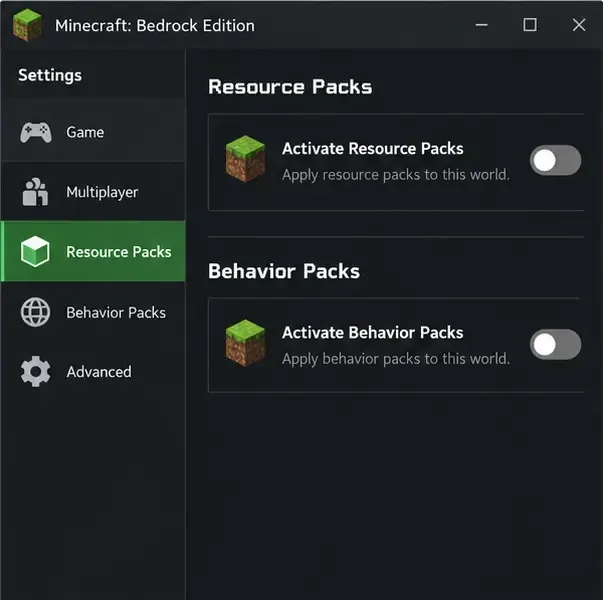
Task: Open the Game settings tab
Action: pyautogui.click(x=93, y=132)
